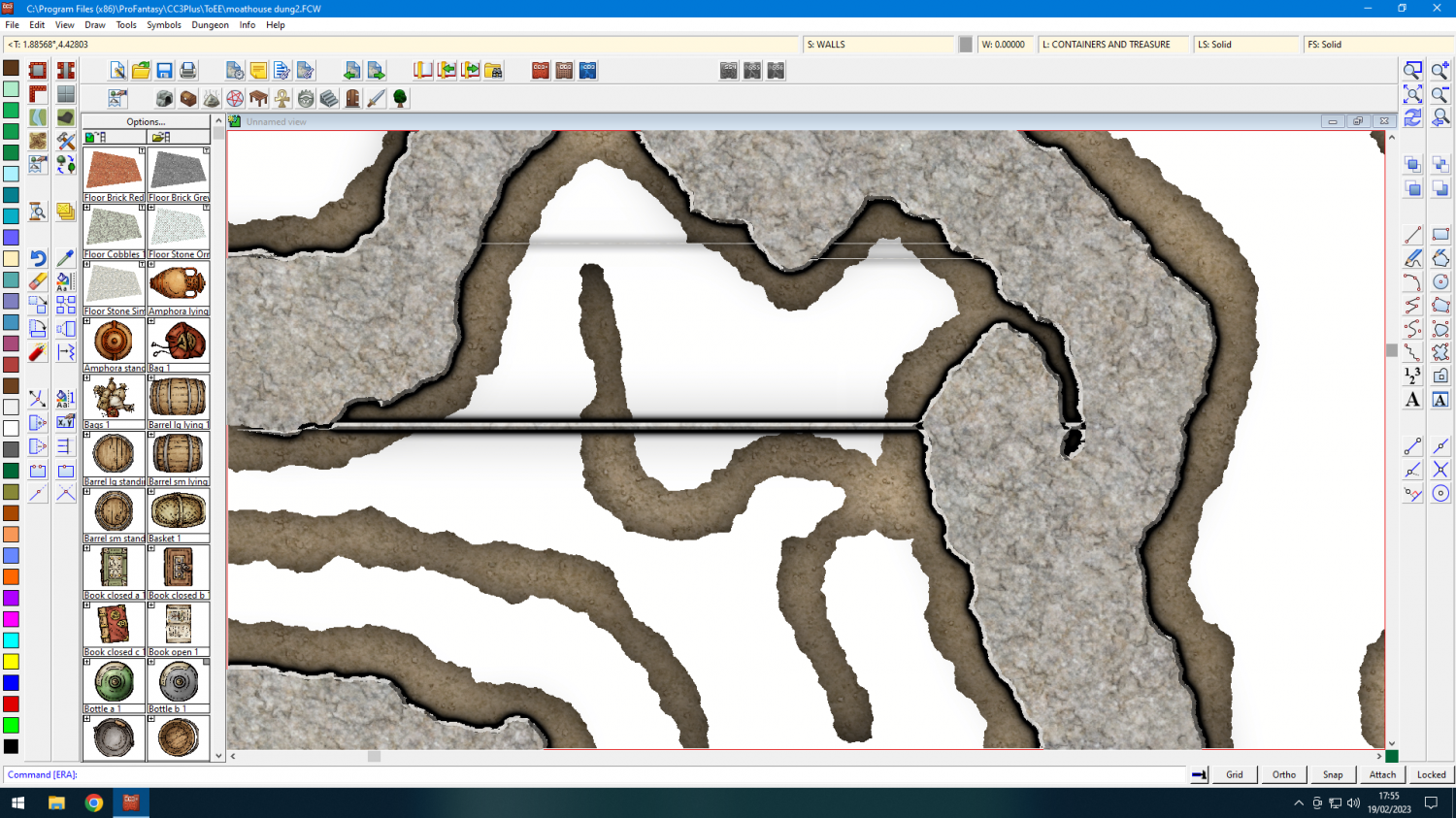Click Zoom Extents icon
1456x818 pixels.
[x=1413, y=94]
